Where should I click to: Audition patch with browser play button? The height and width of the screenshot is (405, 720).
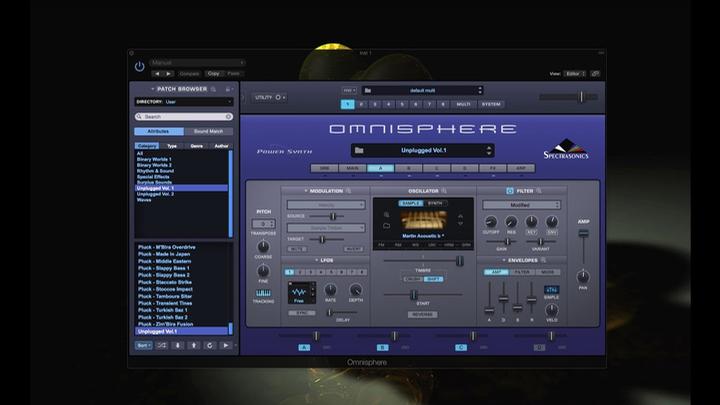click(x=225, y=345)
